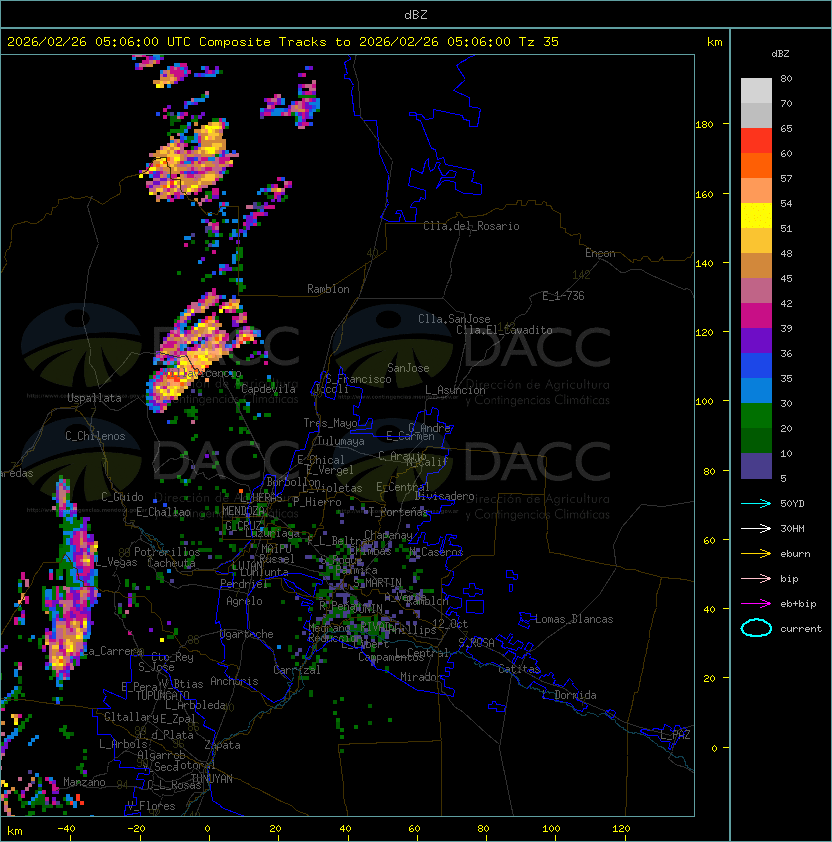Click the 'eb+bip' legend label
The image size is (832, 842).
798,604
